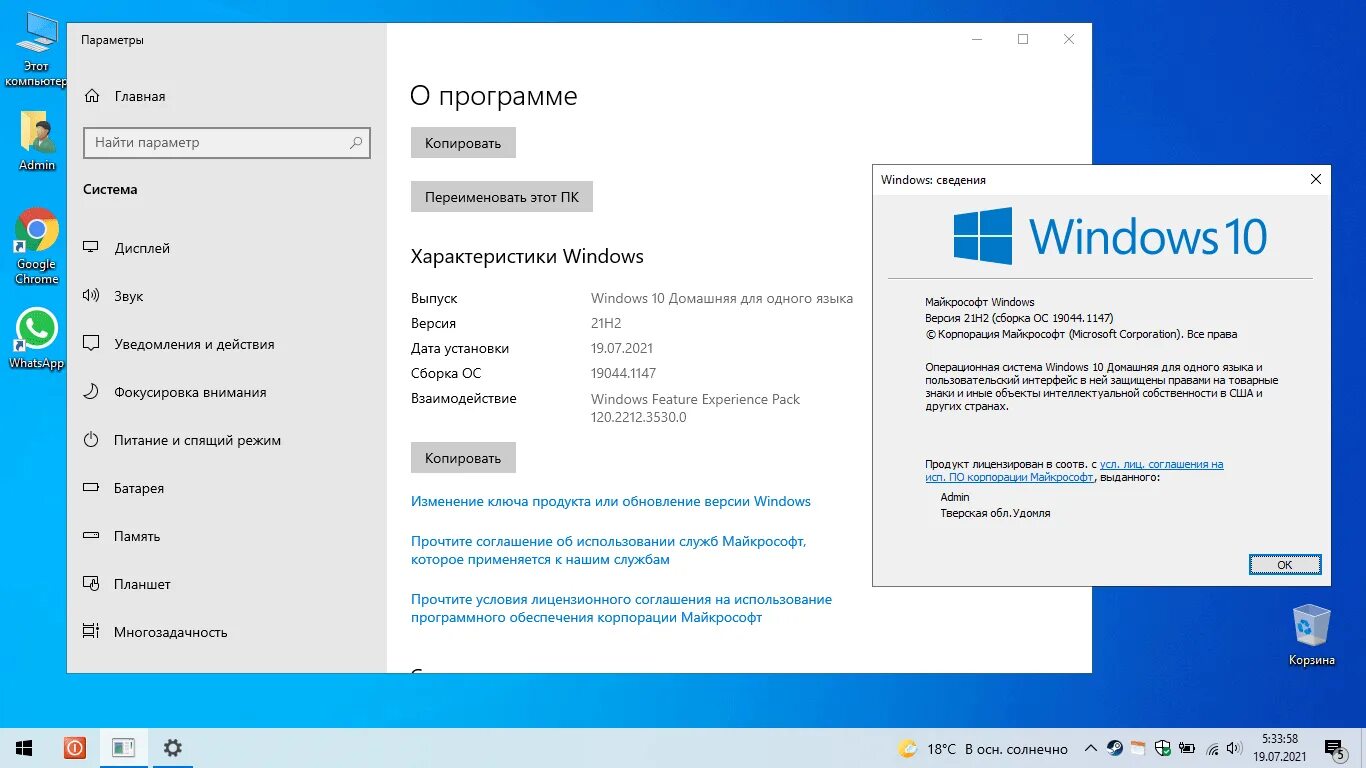The image size is (1366, 768).
Task: Select the Google Chrome desktop shortcut
Action: pyautogui.click(x=37, y=246)
